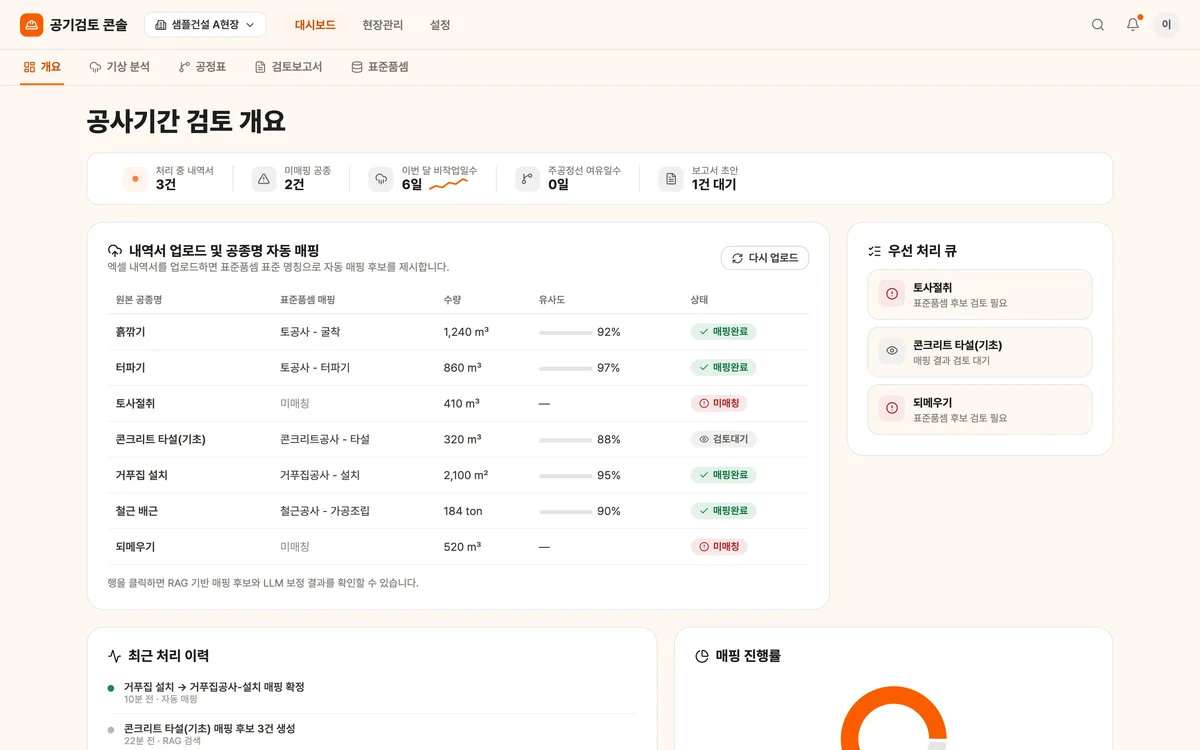Click the 비작업일수 sparkline trend chart
The height and width of the screenshot is (750, 1200).
point(448,185)
